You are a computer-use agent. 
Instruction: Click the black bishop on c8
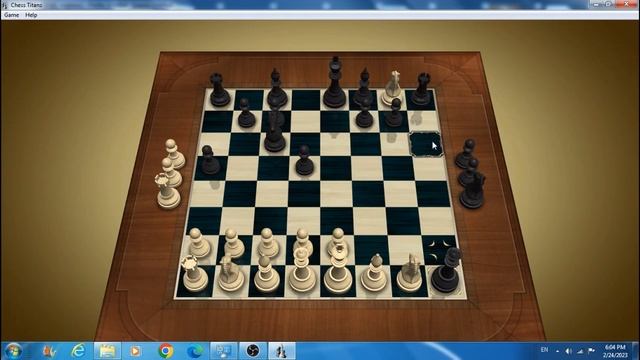[276, 89]
